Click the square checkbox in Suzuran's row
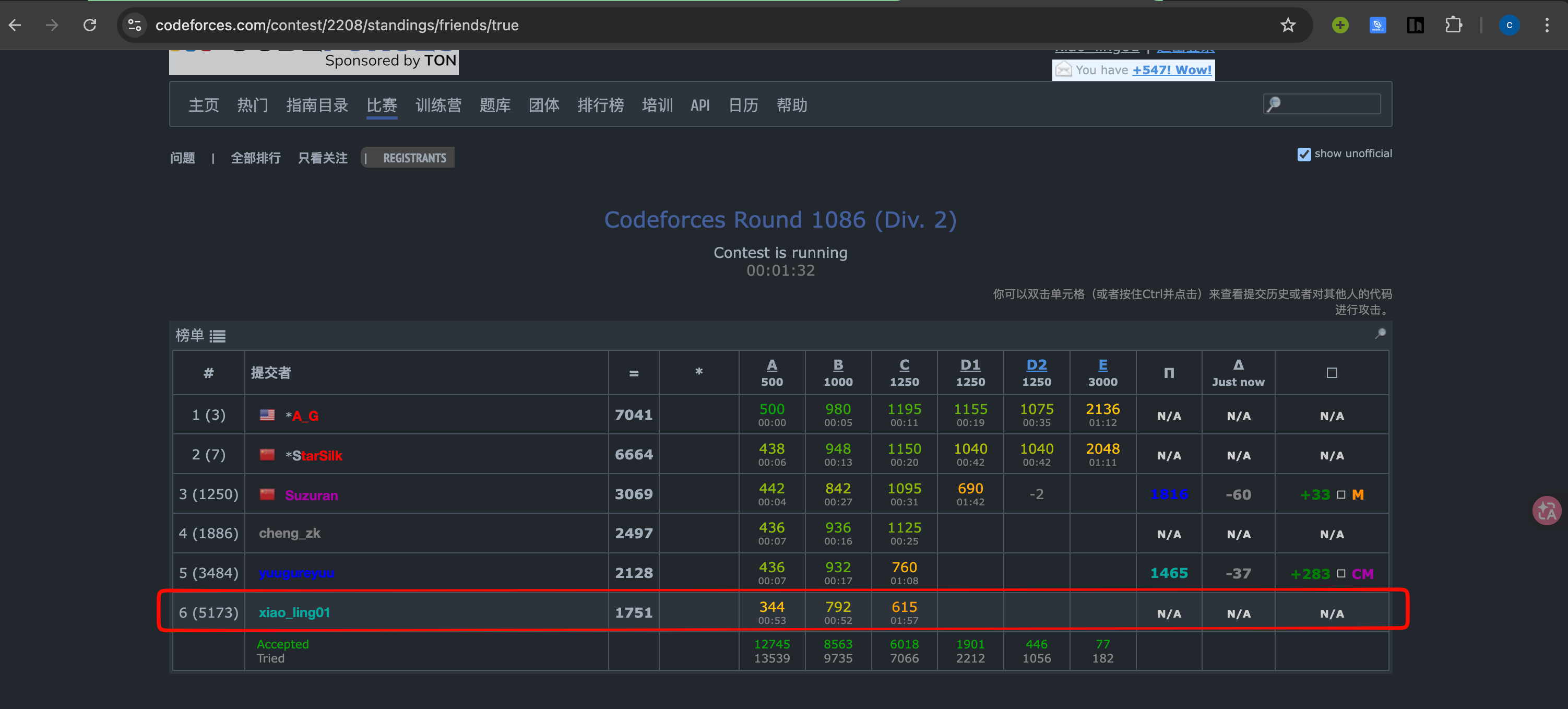The width and height of the screenshot is (1568, 709). pos(1341,495)
